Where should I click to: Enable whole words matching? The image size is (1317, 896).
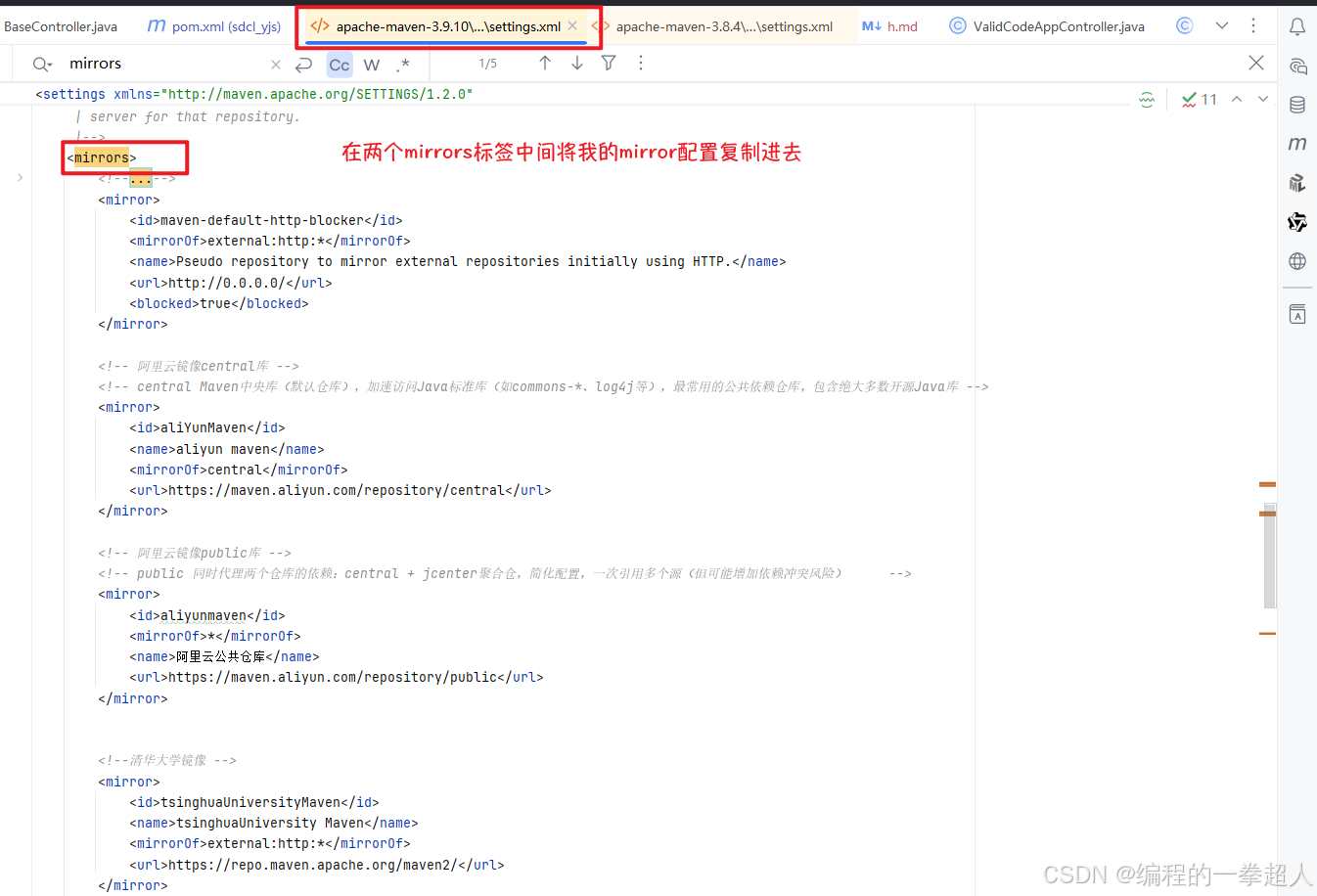point(372,64)
